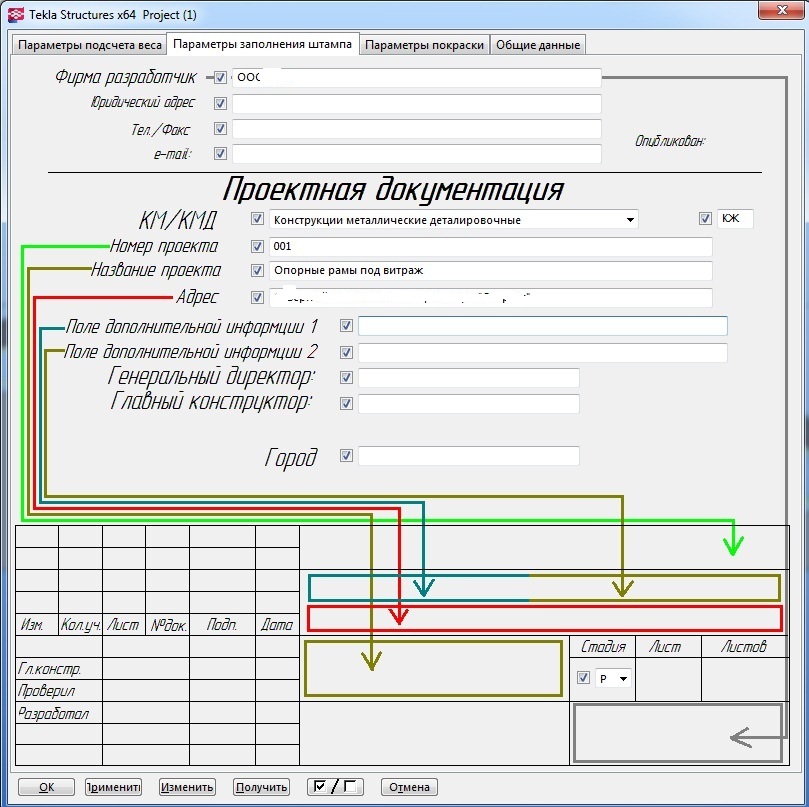Click the Название проекта input field

491,270
